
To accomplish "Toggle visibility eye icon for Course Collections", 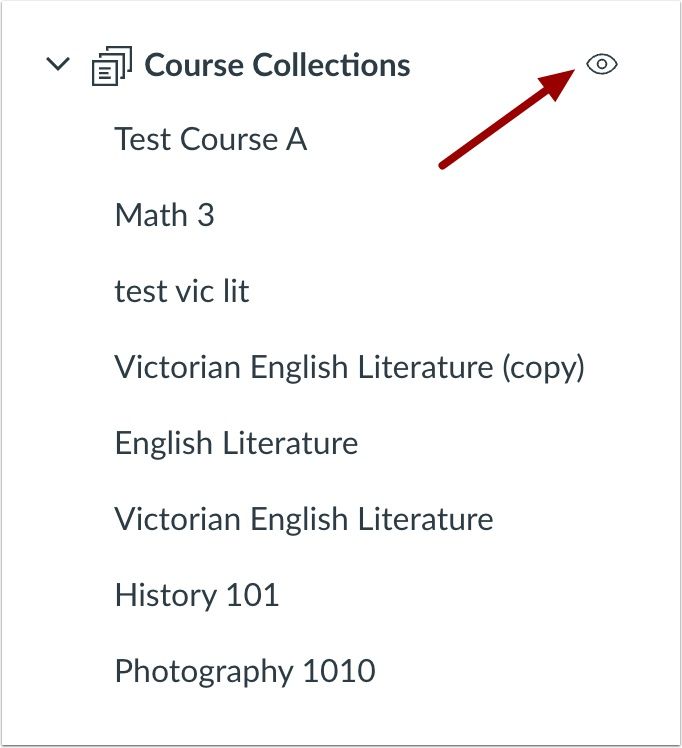I will click(602, 65).
